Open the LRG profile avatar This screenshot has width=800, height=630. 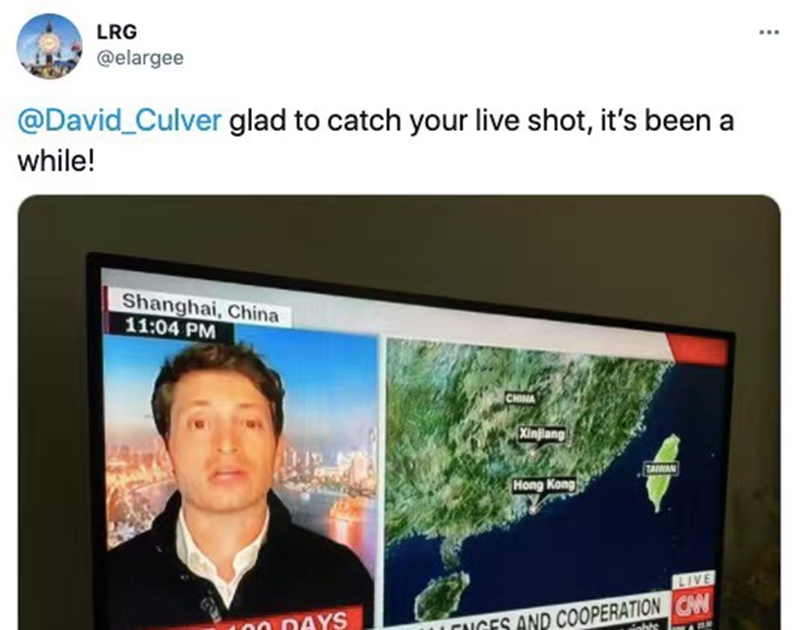[x=49, y=46]
